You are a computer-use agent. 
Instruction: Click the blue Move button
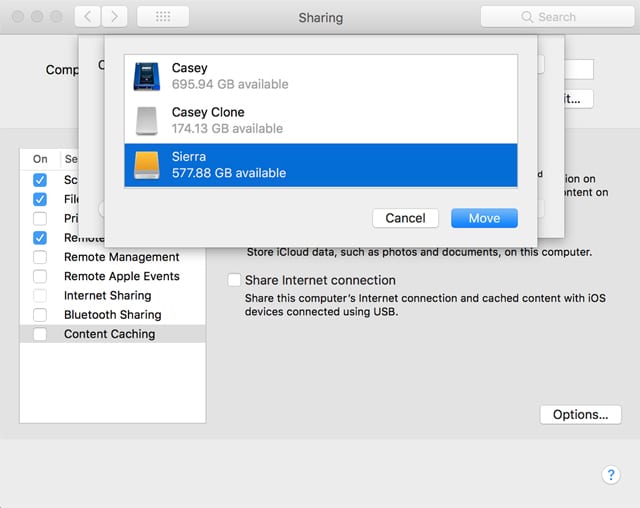tap(484, 218)
